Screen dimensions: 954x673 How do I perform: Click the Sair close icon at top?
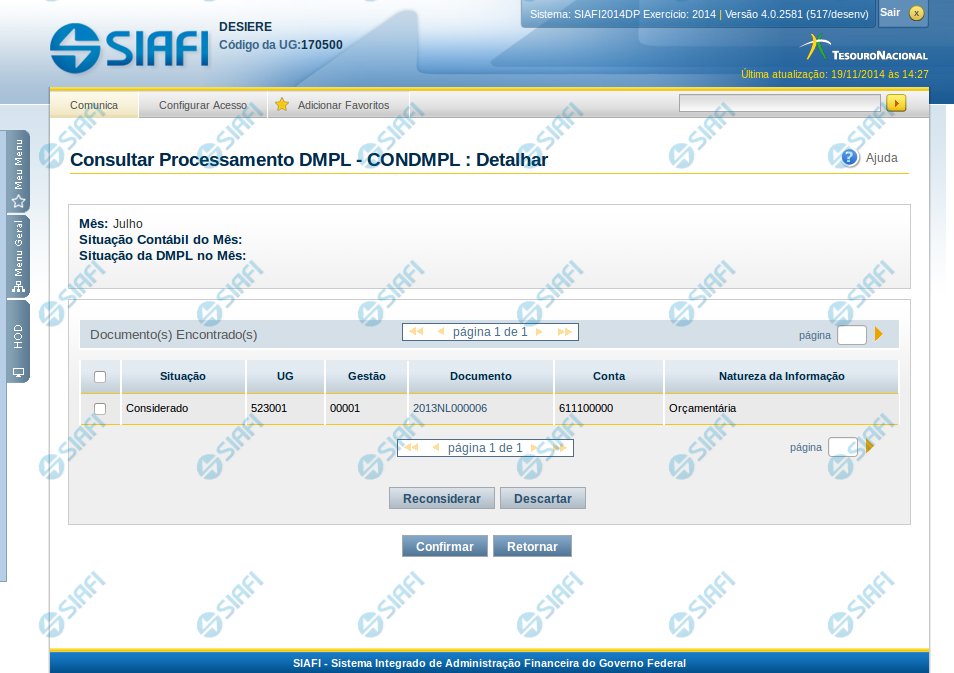[x=915, y=13]
